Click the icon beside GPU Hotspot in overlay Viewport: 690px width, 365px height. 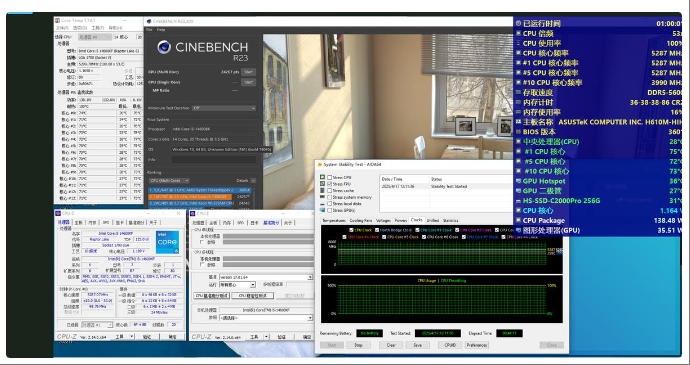518,181
